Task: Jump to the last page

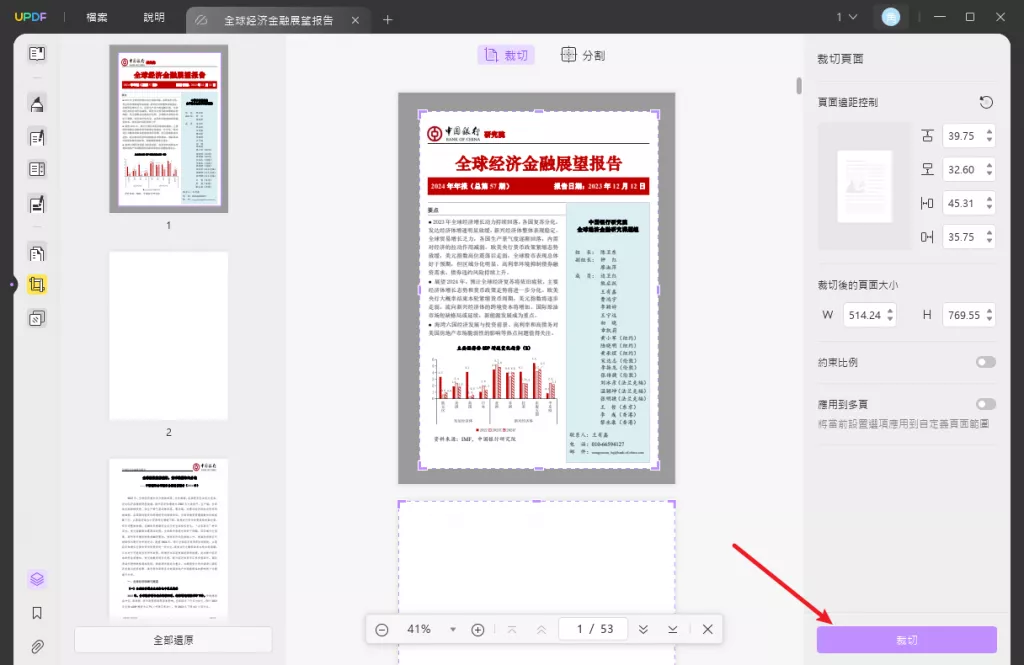Action: click(673, 629)
